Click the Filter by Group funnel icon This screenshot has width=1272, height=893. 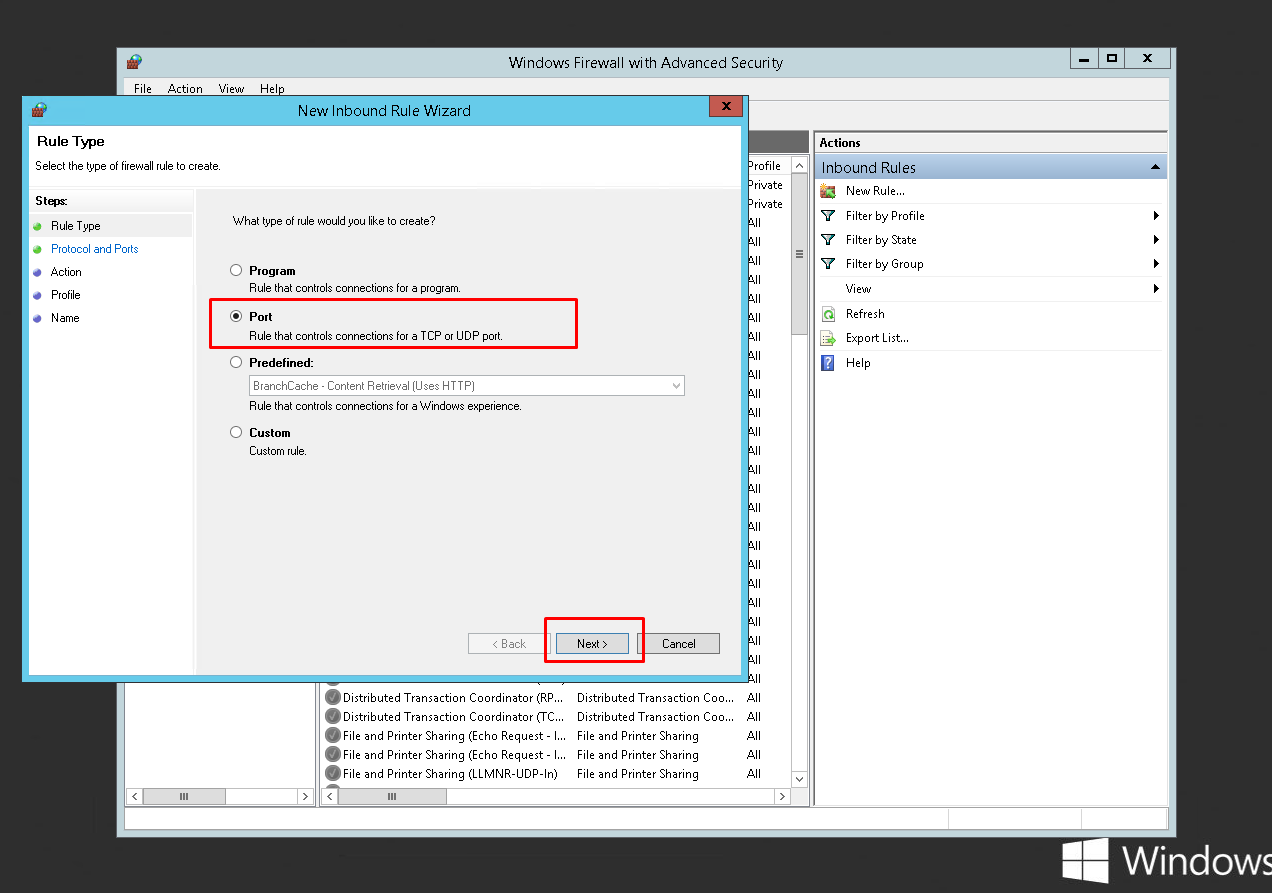click(x=828, y=264)
